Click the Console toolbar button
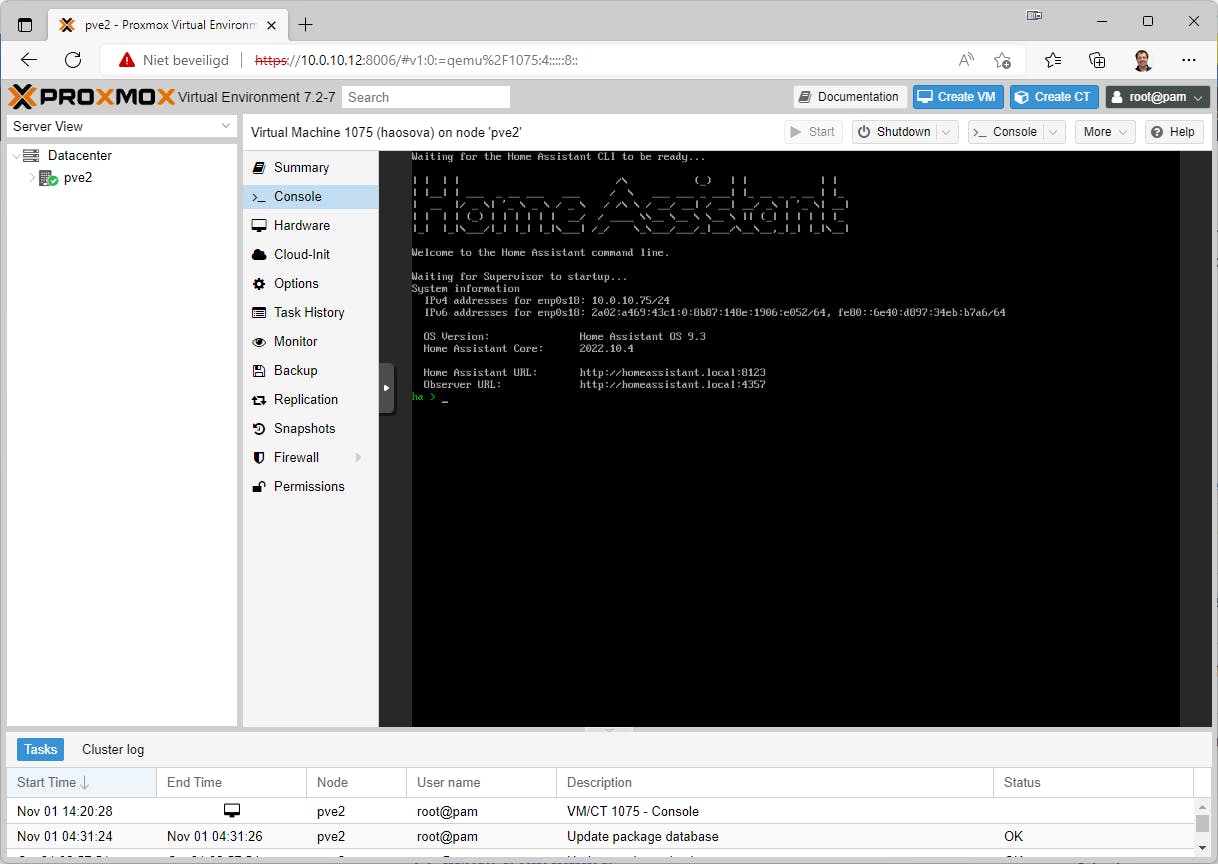Image resolution: width=1218 pixels, height=864 pixels. click(x=1005, y=132)
